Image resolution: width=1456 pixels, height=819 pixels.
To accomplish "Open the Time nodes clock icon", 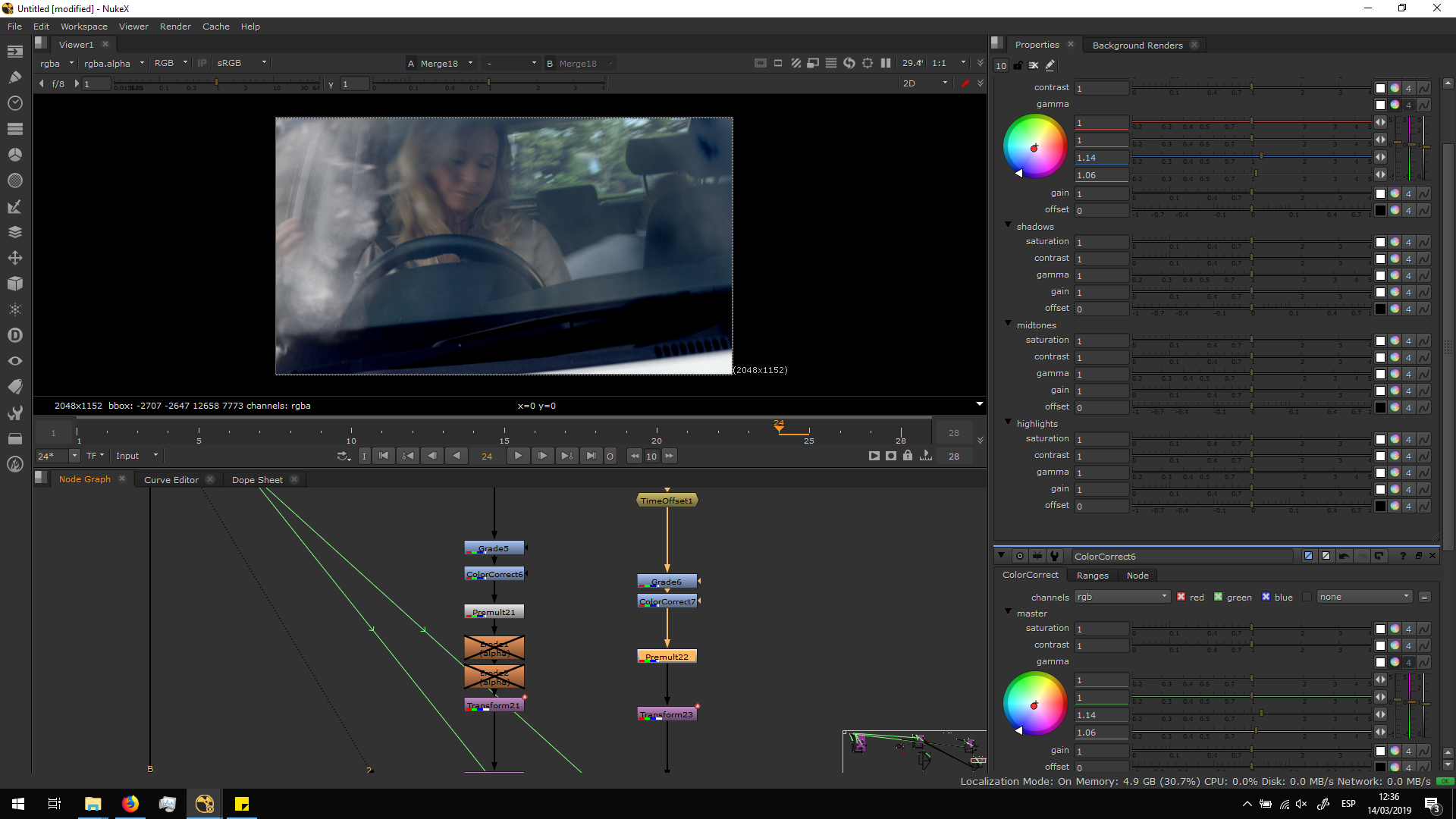I will click(x=14, y=103).
